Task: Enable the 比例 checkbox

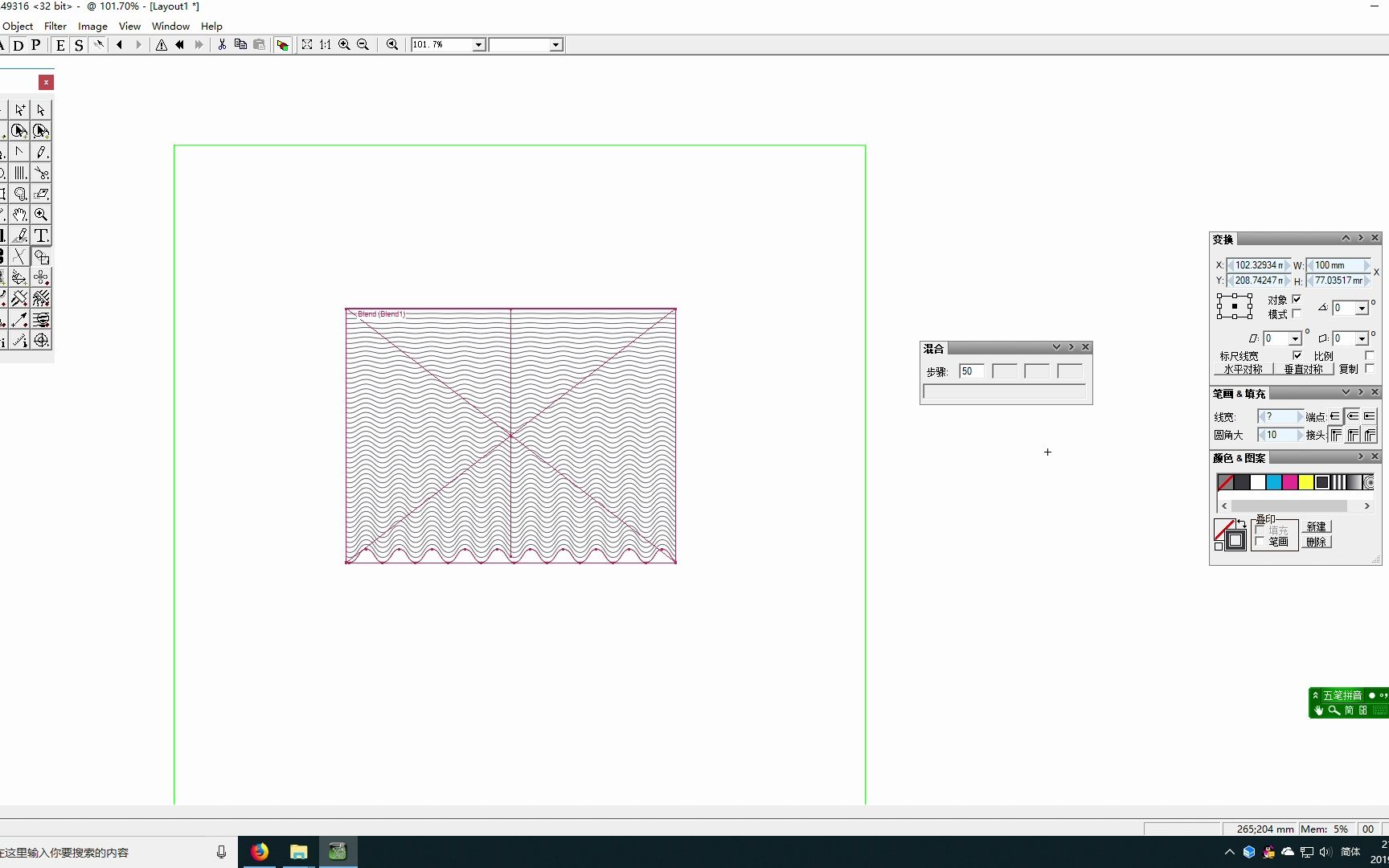Action: [x=1370, y=355]
